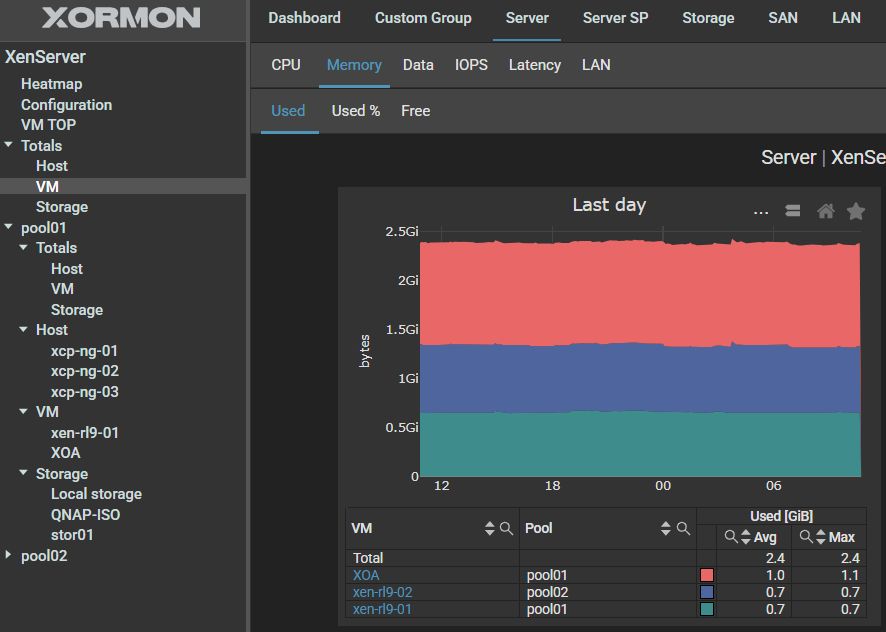
Task: Click the star favorite icon on the chart
Action: 856,211
